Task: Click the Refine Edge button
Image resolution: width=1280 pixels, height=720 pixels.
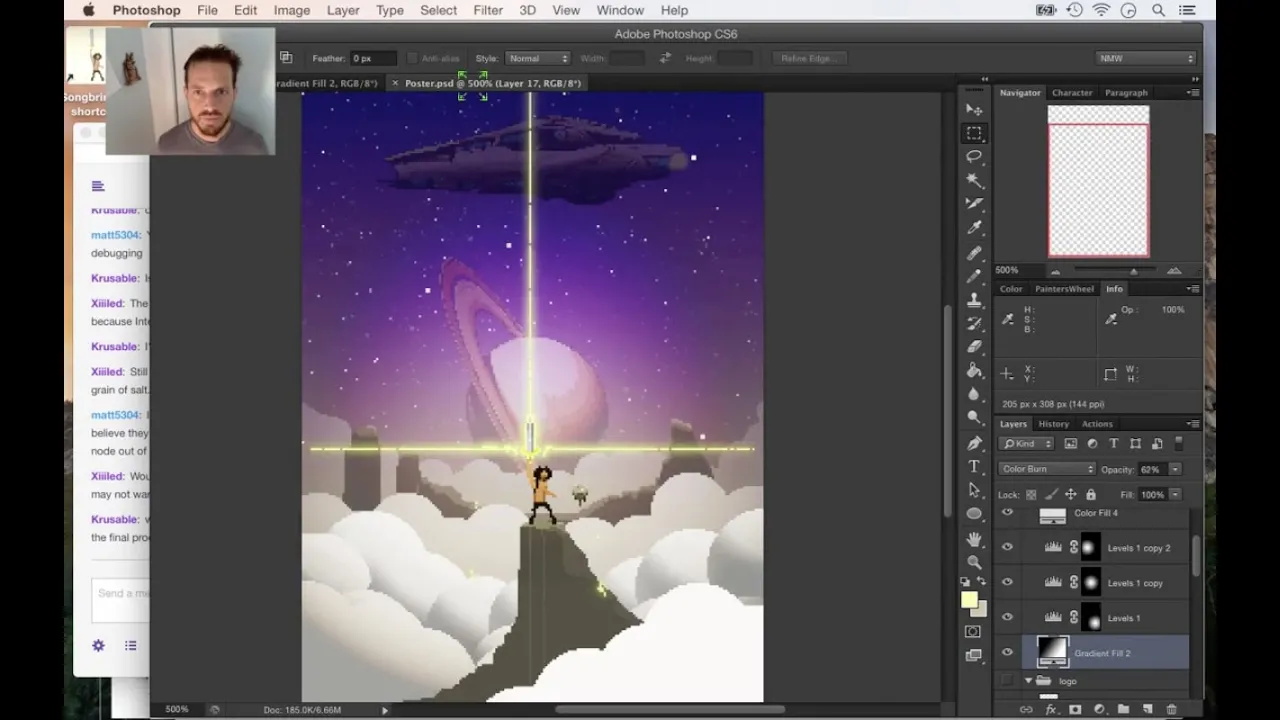Action: click(808, 59)
